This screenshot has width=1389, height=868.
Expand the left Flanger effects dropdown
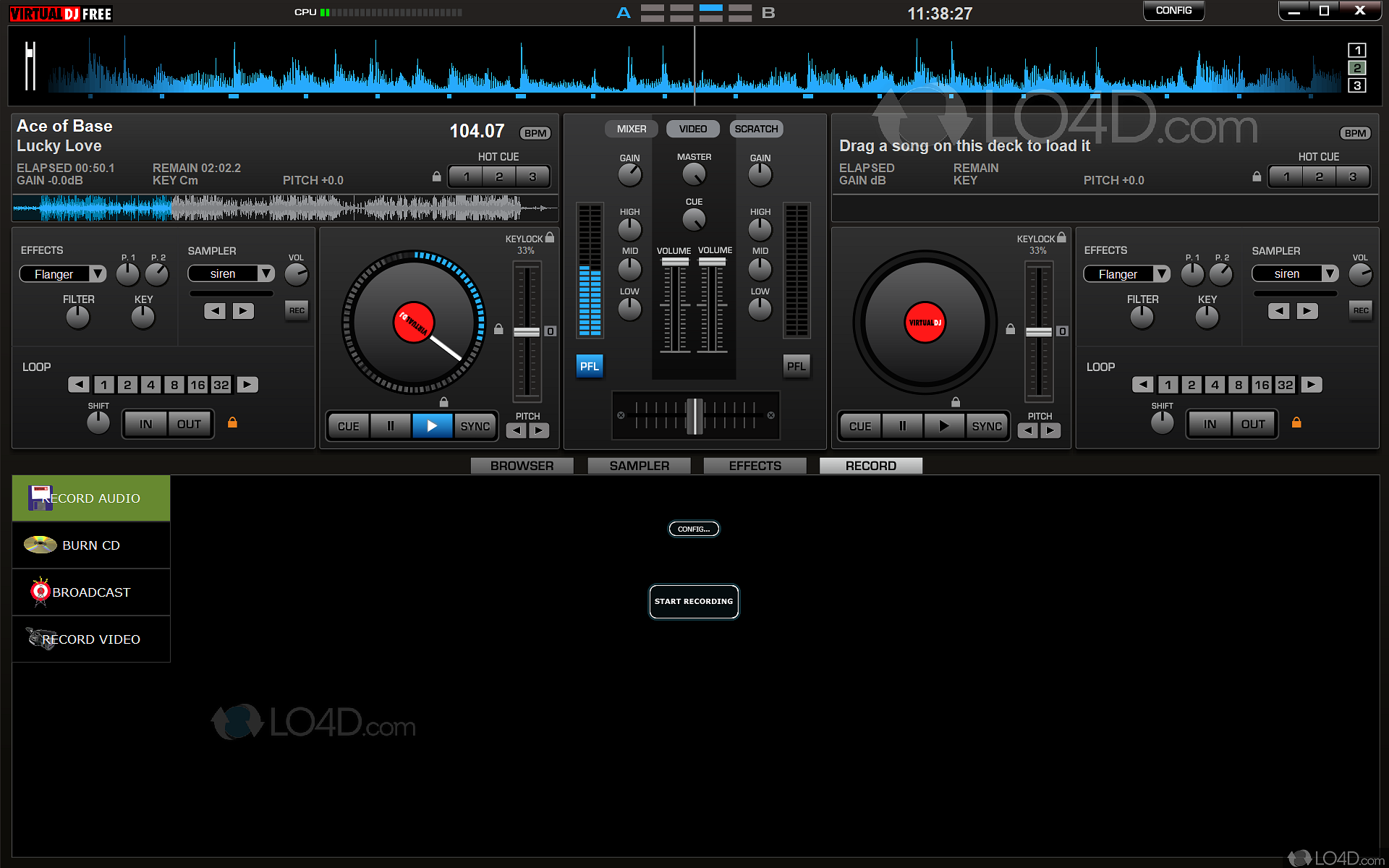(98, 274)
